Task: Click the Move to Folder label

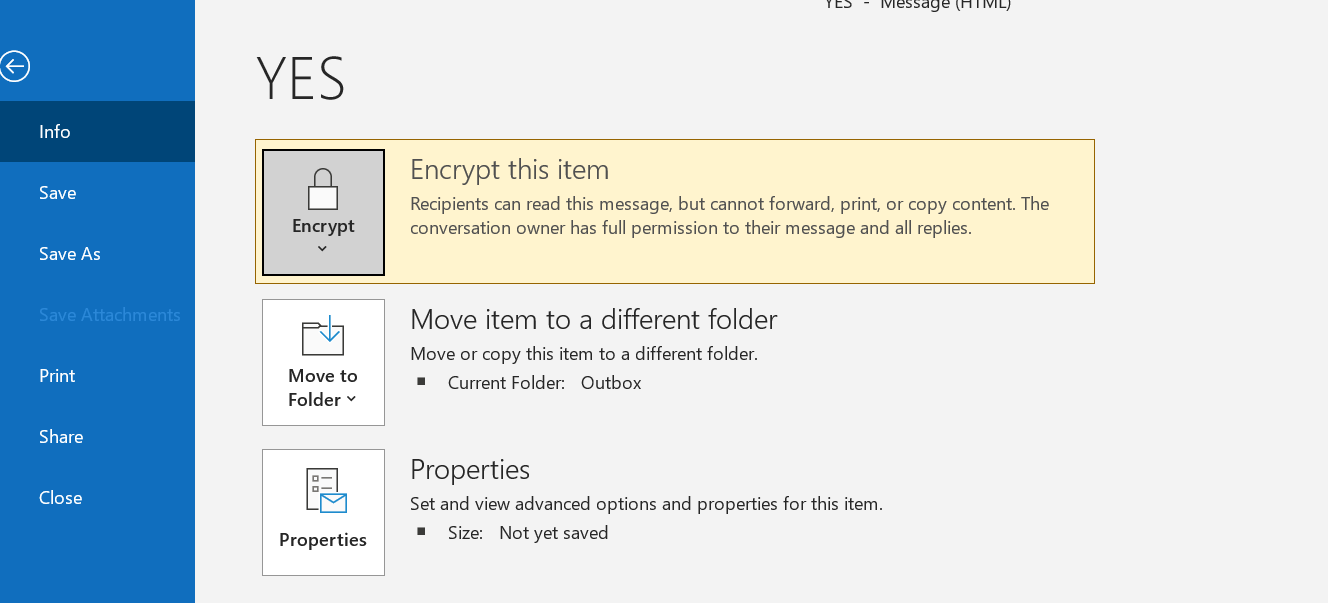Action: point(322,388)
